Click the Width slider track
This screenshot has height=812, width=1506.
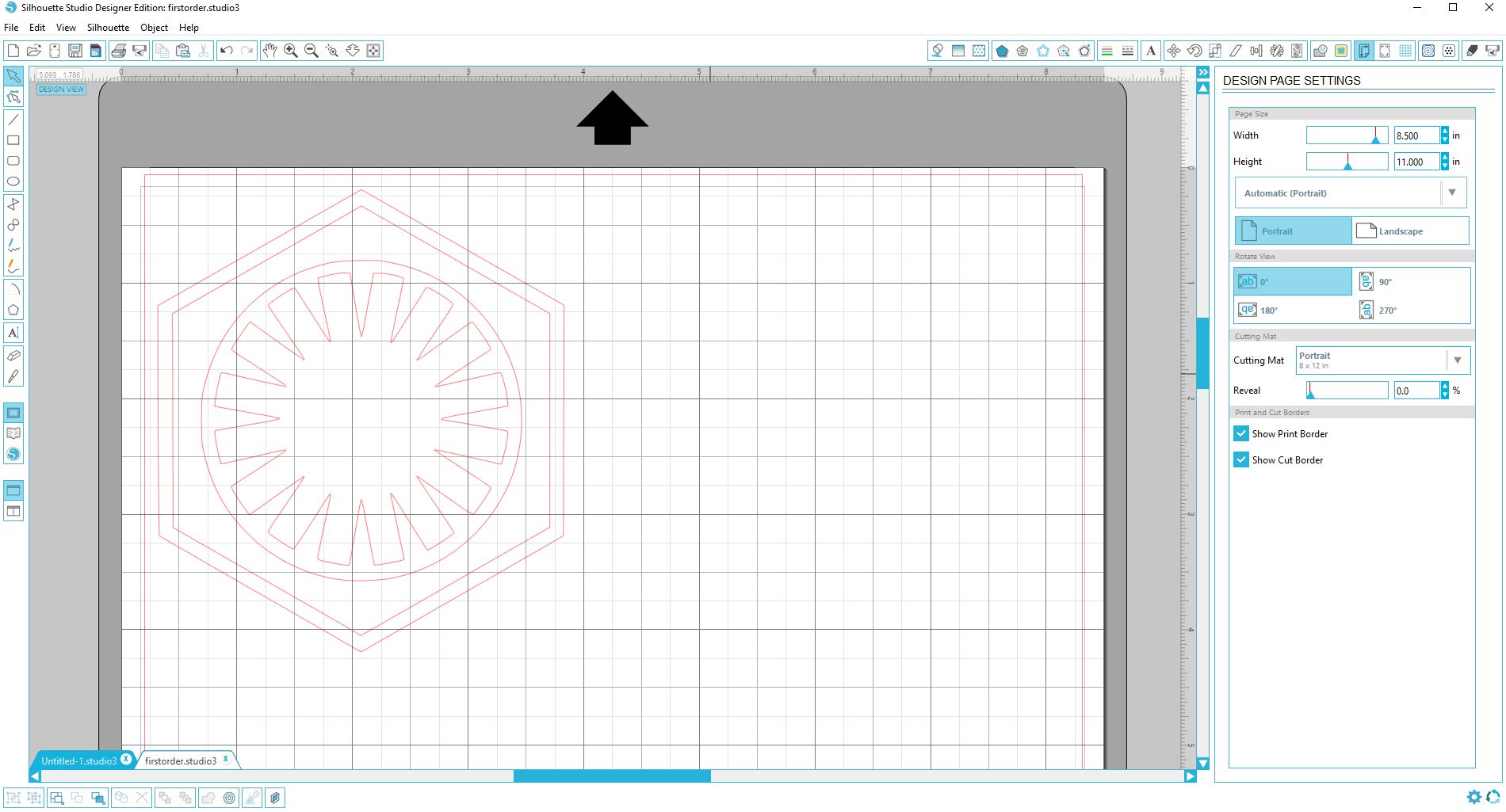(x=1347, y=135)
